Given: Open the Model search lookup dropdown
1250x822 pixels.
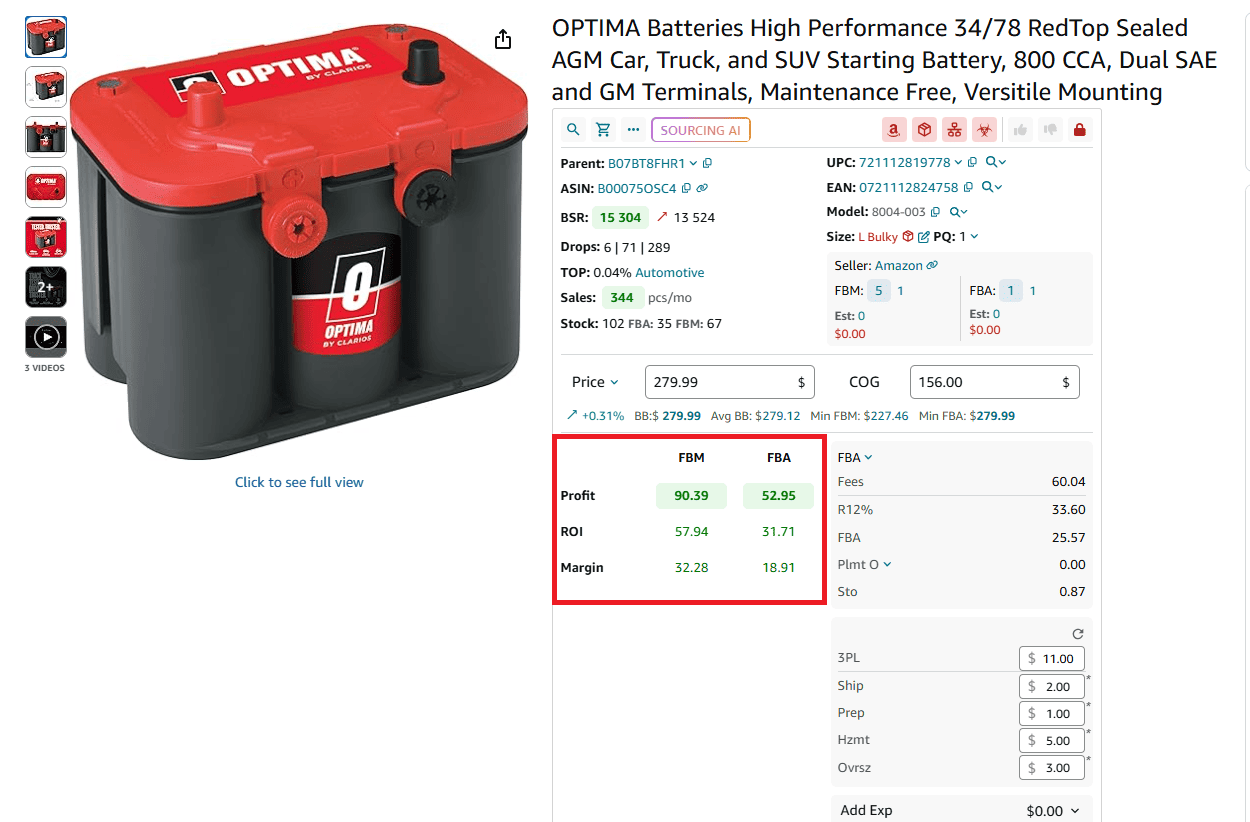Looking at the screenshot, I should (959, 212).
